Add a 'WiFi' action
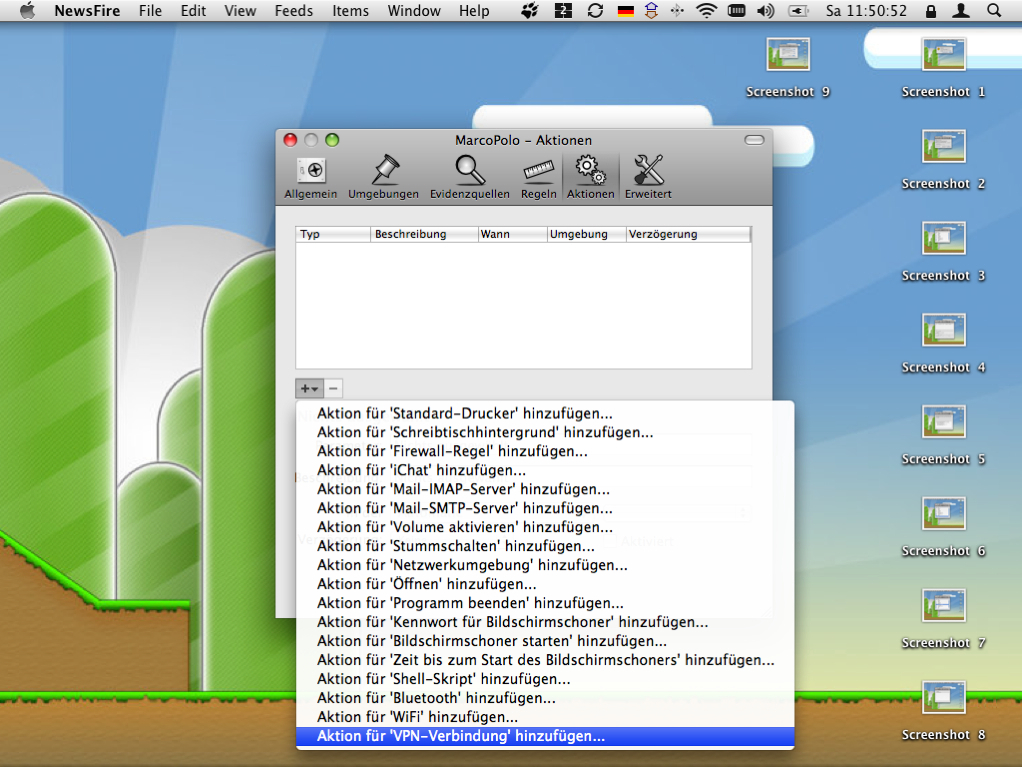Viewport: 1022px width, 767px height. [x=545, y=716]
